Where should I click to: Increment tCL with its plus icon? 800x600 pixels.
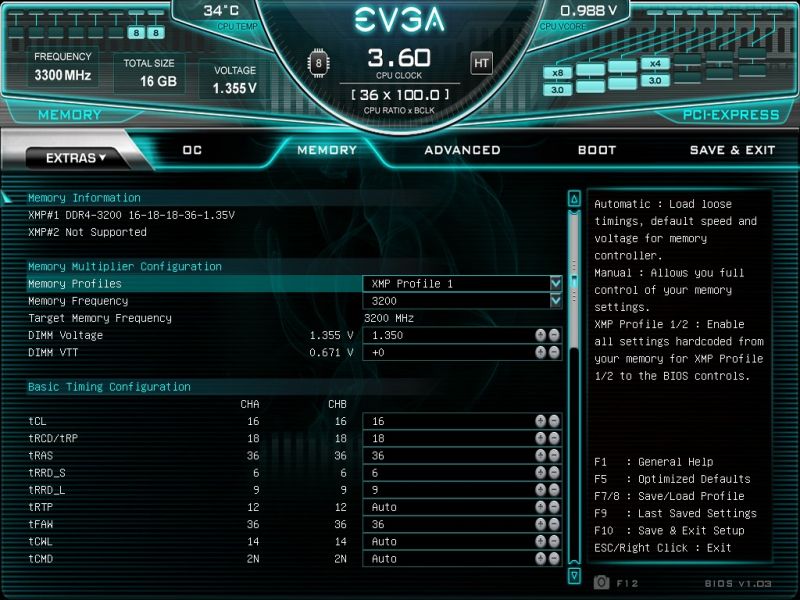[x=540, y=421]
